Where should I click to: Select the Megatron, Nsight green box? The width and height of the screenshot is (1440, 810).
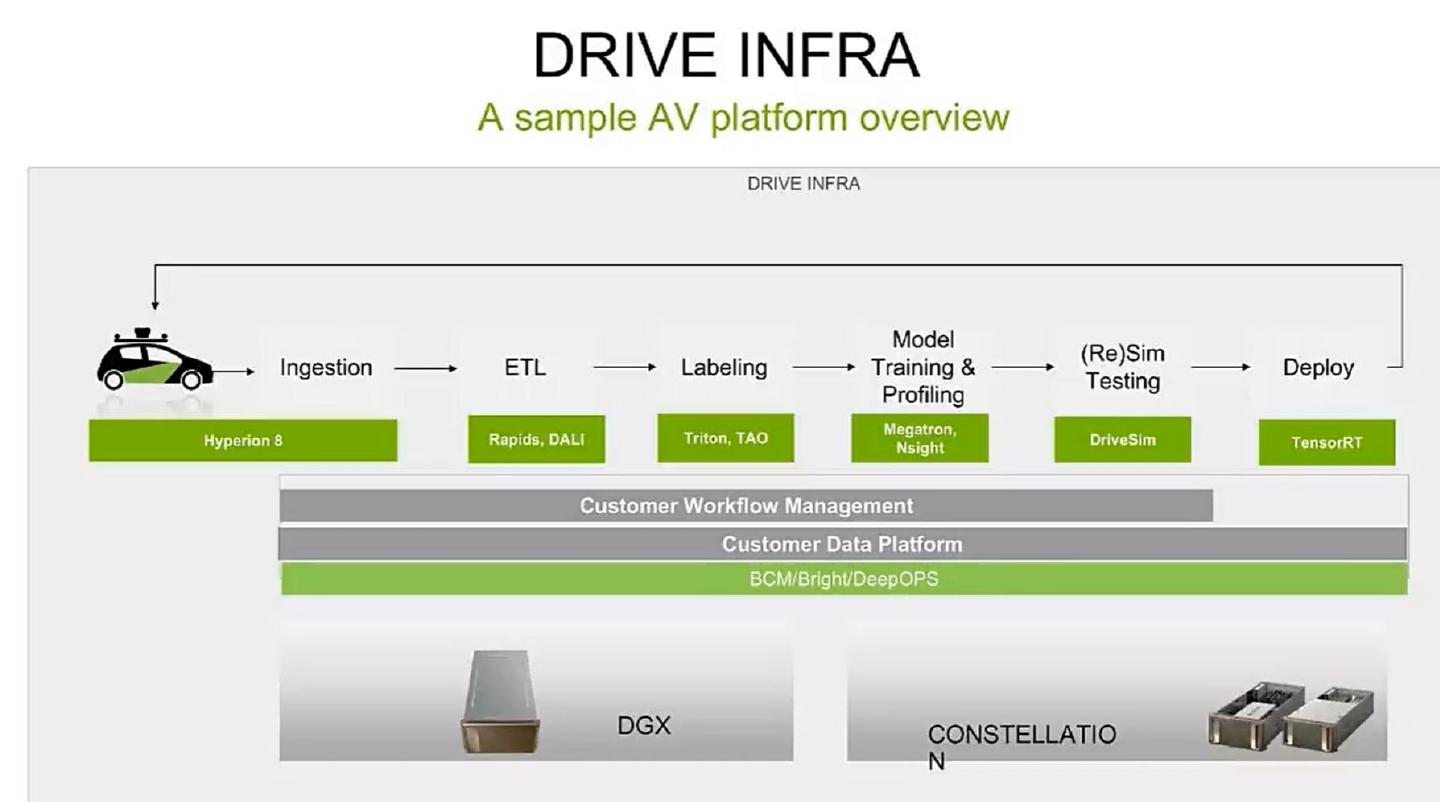(920, 438)
